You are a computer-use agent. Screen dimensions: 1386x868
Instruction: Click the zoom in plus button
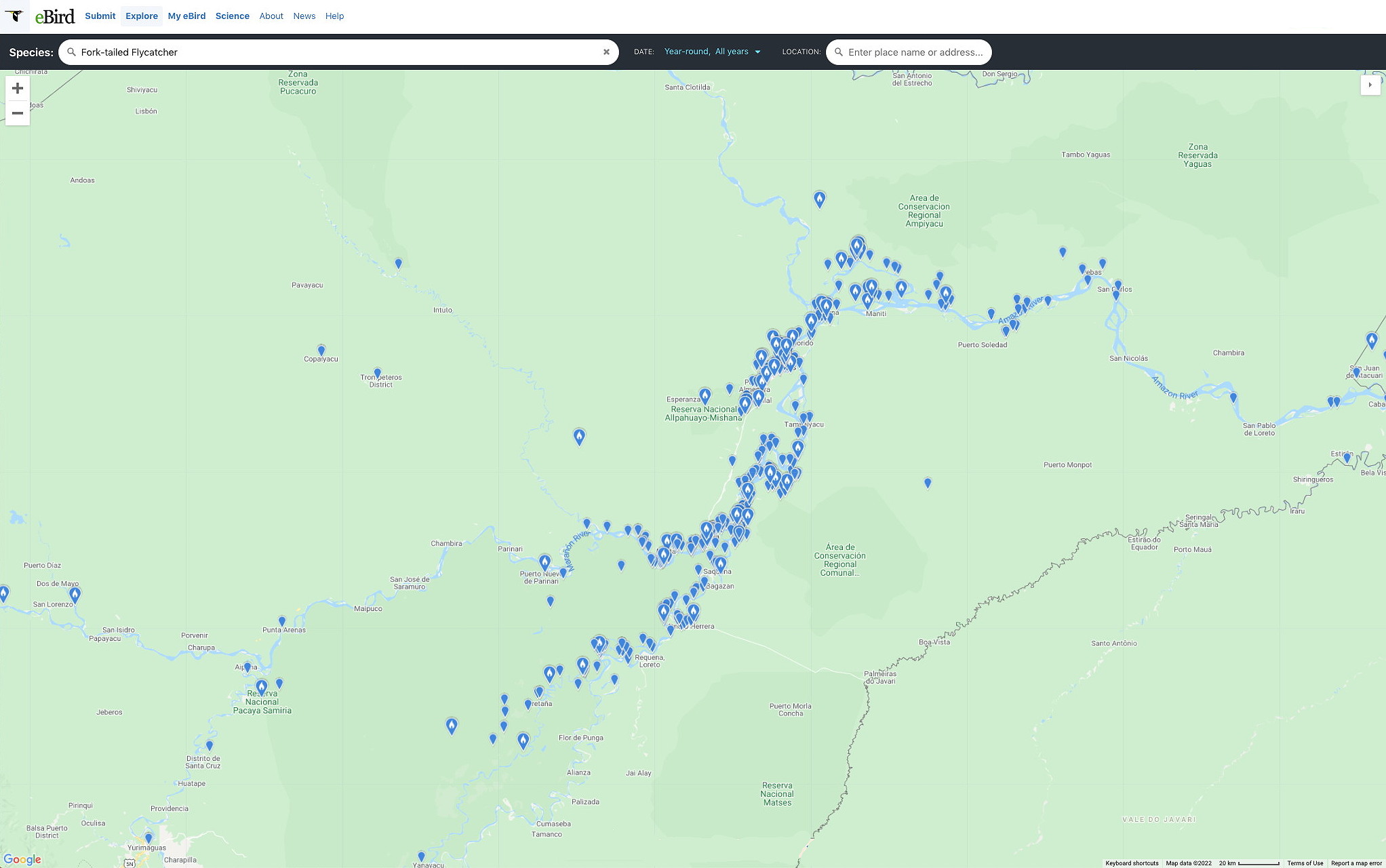[18, 88]
